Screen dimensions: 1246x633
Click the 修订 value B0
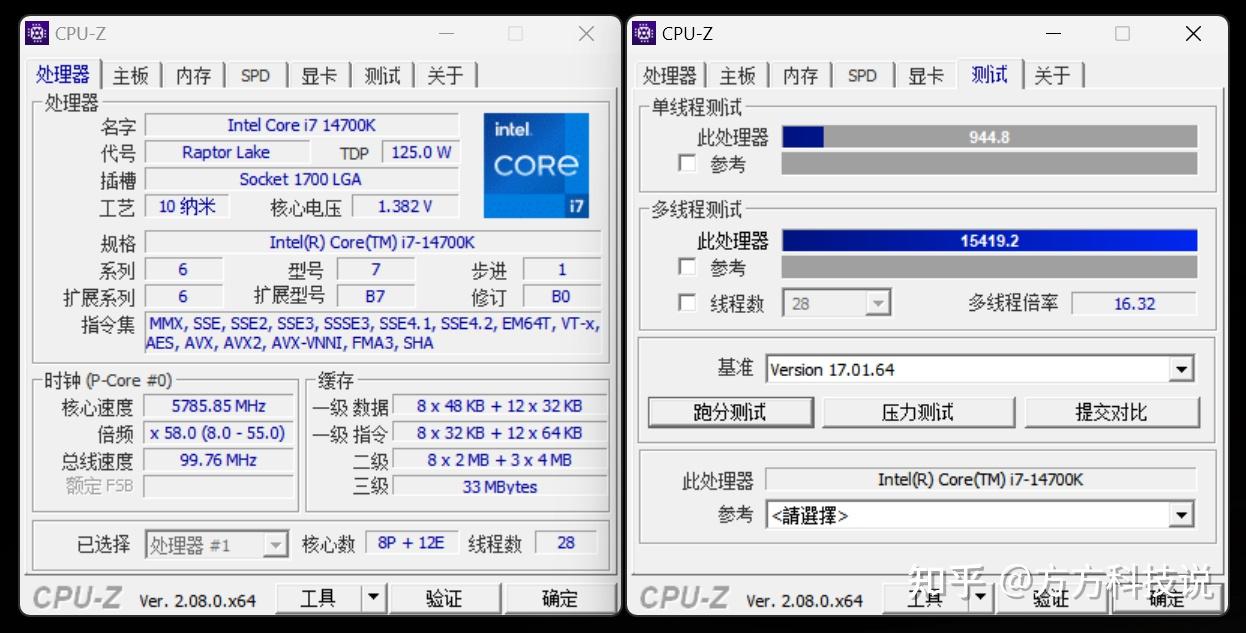561,296
